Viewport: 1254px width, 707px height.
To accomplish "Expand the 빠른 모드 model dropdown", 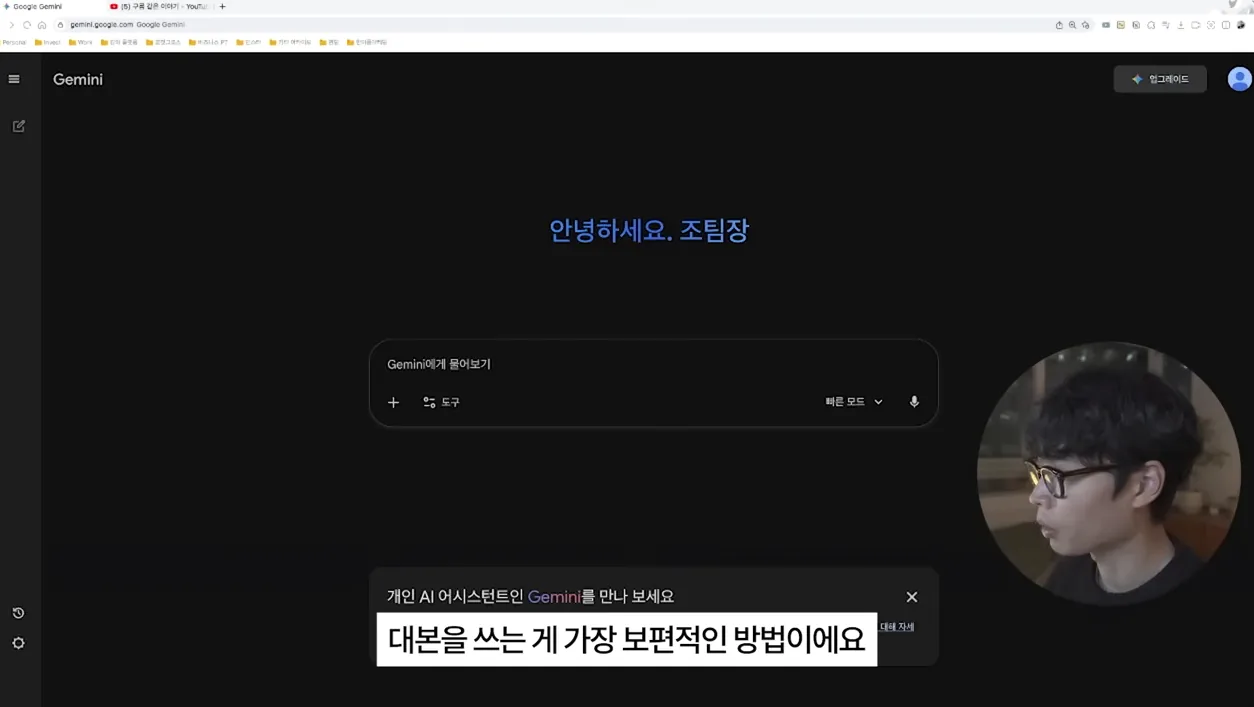I will (x=854, y=402).
